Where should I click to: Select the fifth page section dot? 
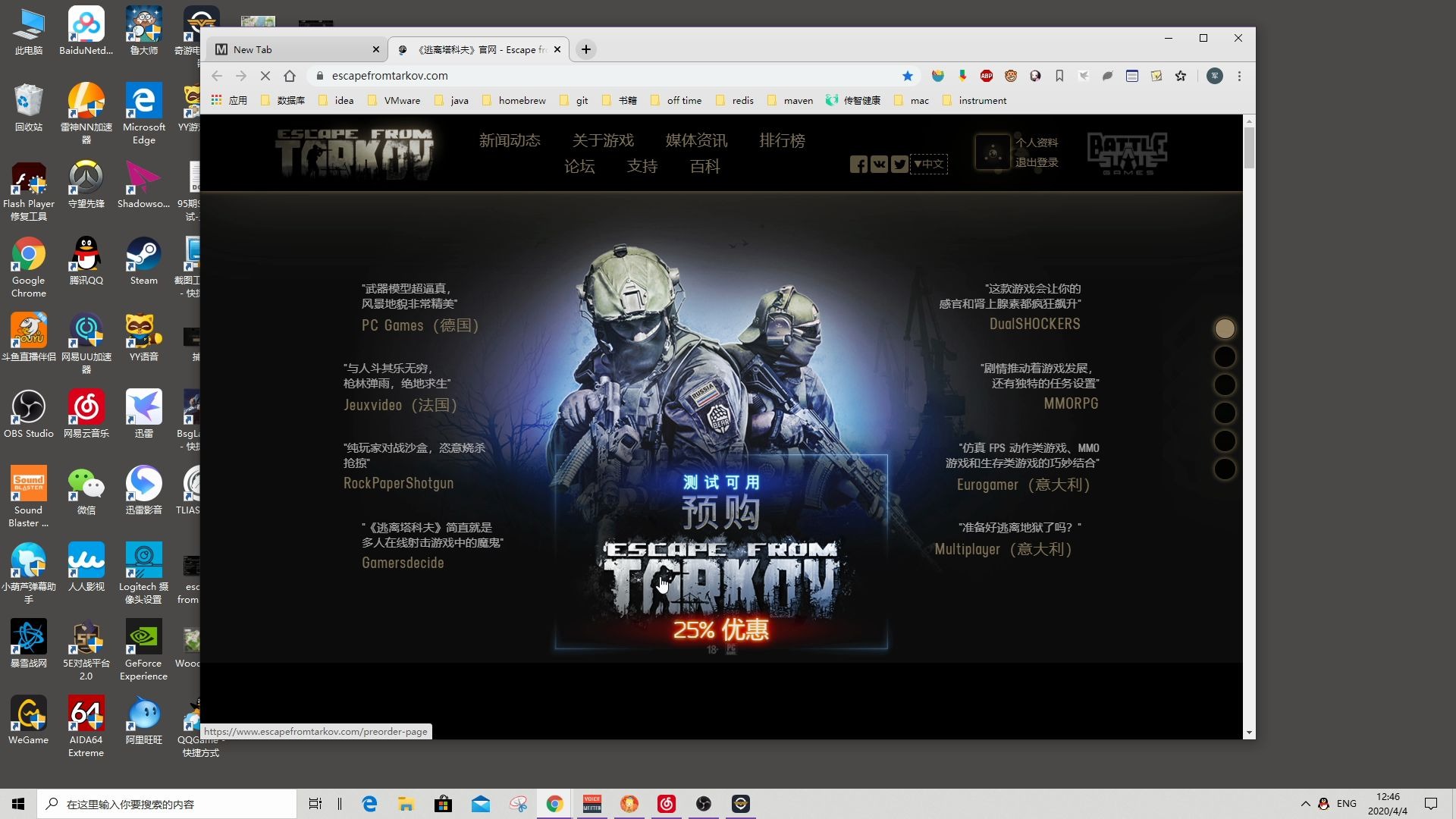coord(1225,441)
